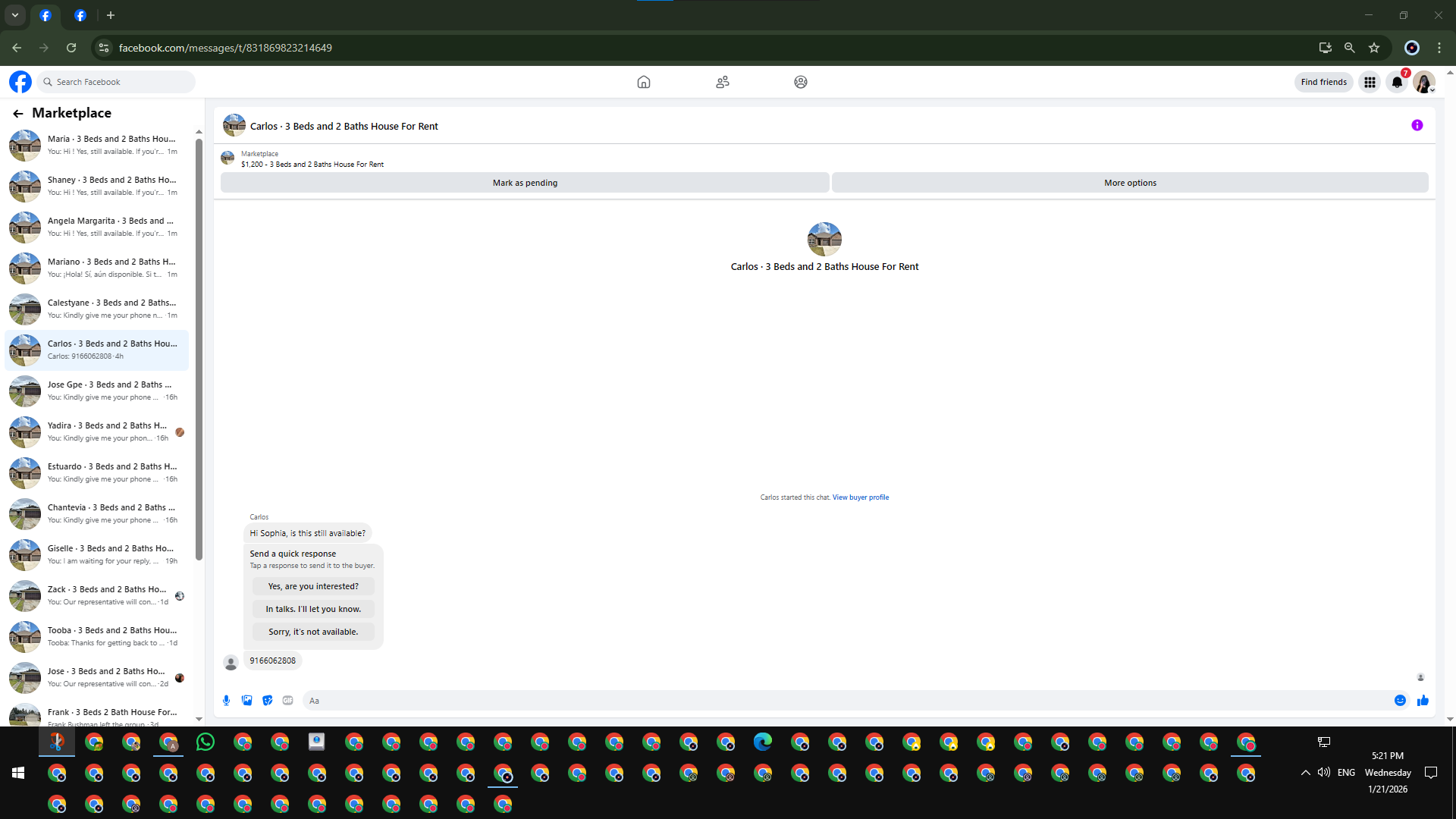Show hidden system tray icons

click(x=1305, y=773)
